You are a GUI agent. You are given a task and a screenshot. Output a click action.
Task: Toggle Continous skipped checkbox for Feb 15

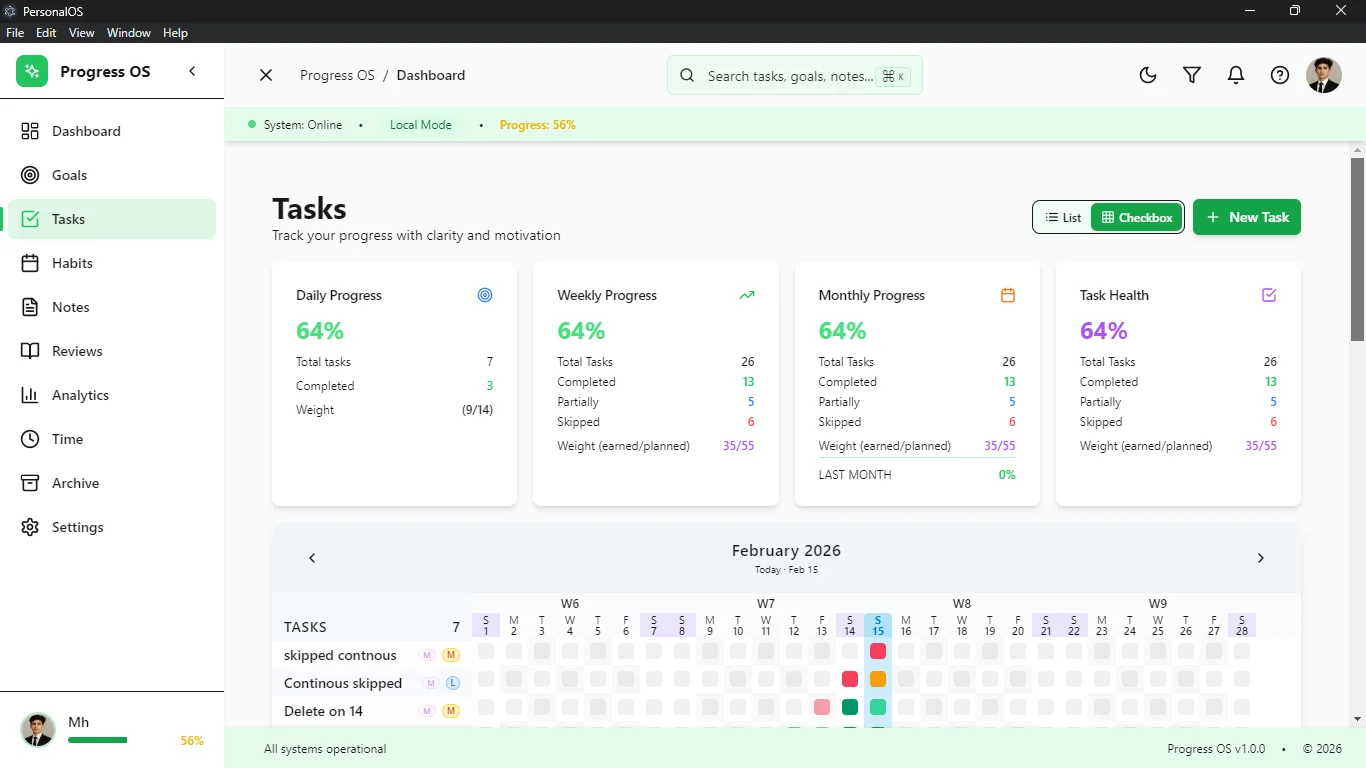click(878, 679)
